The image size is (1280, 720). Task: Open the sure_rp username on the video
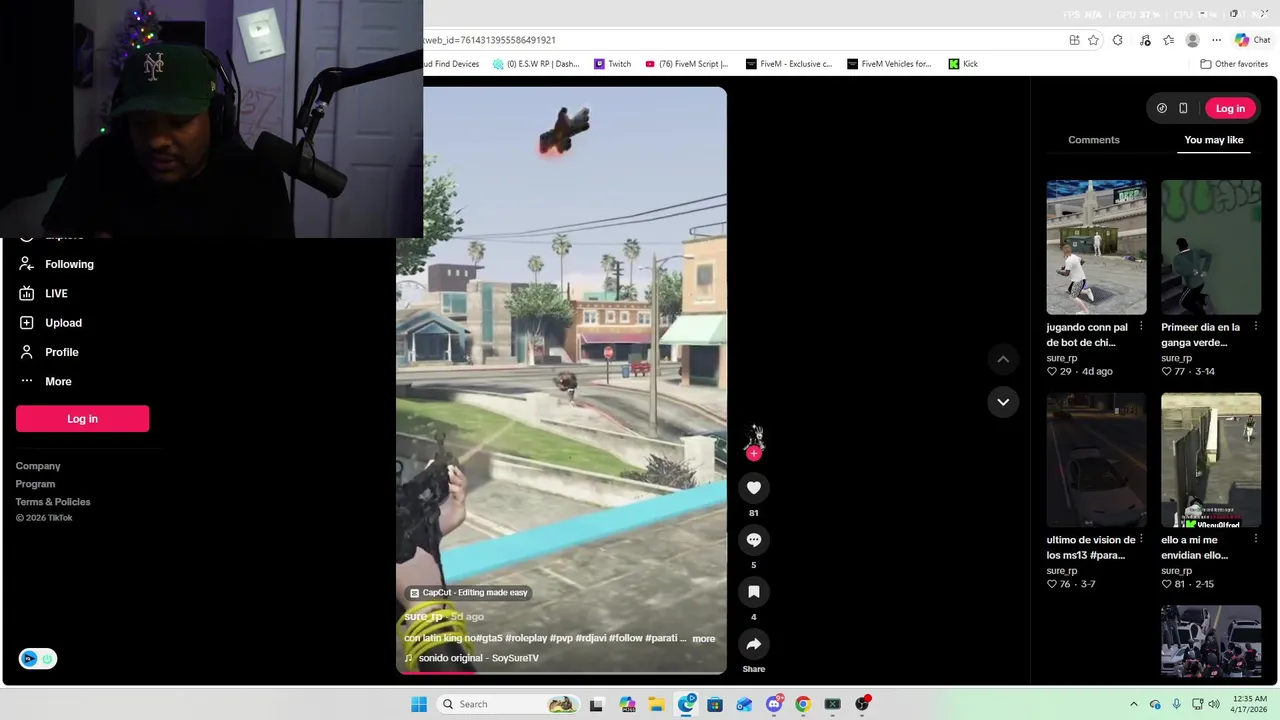(x=423, y=617)
